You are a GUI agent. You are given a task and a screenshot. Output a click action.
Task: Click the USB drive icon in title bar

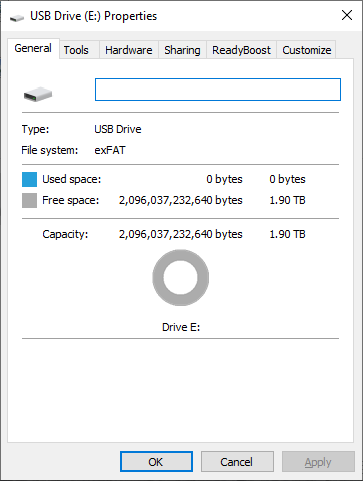[17, 17]
